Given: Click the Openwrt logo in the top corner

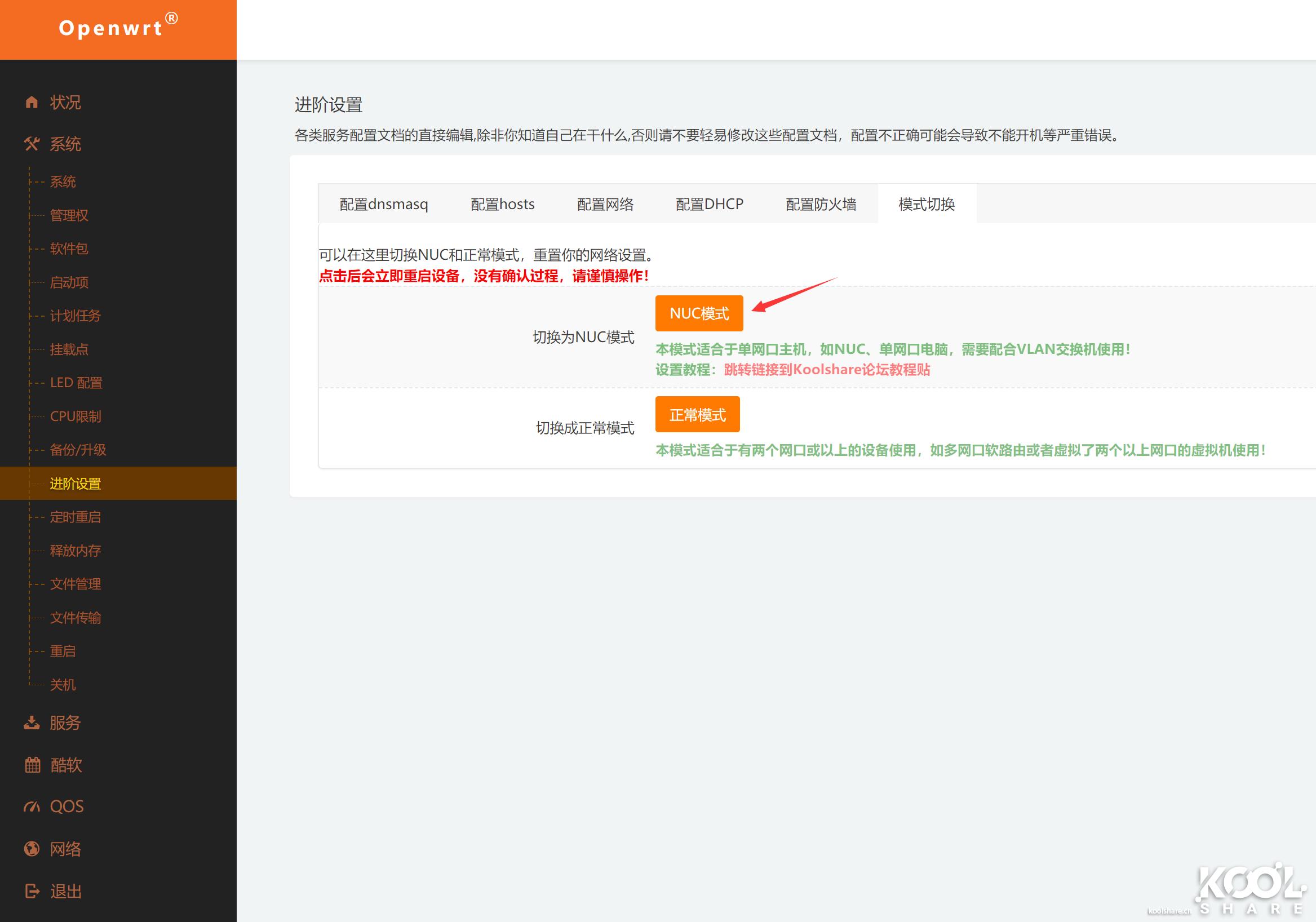Looking at the screenshot, I should [x=112, y=29].
